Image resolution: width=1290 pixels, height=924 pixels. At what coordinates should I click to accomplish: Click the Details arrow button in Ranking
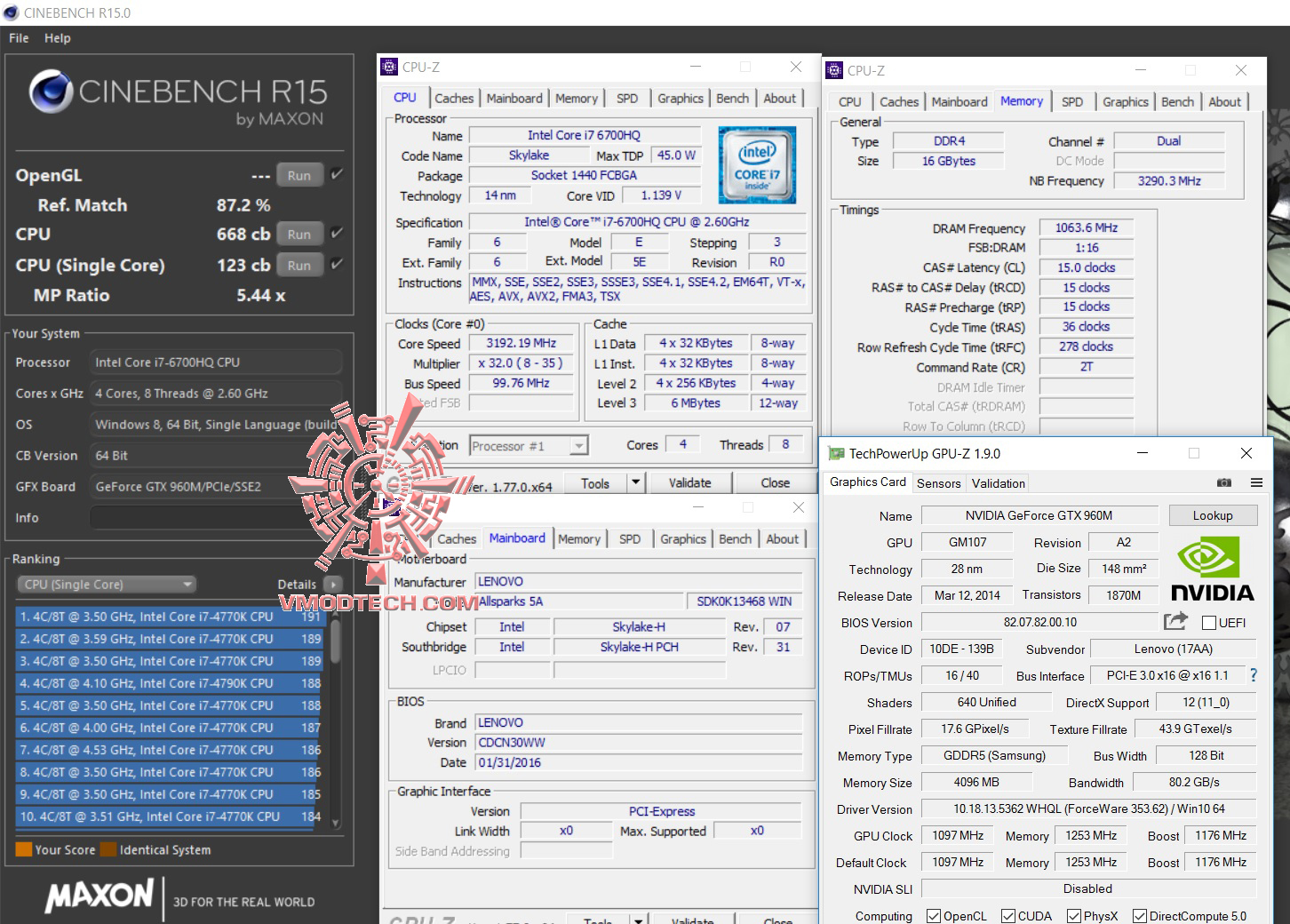pyautogui.click(x=333, y=584)
